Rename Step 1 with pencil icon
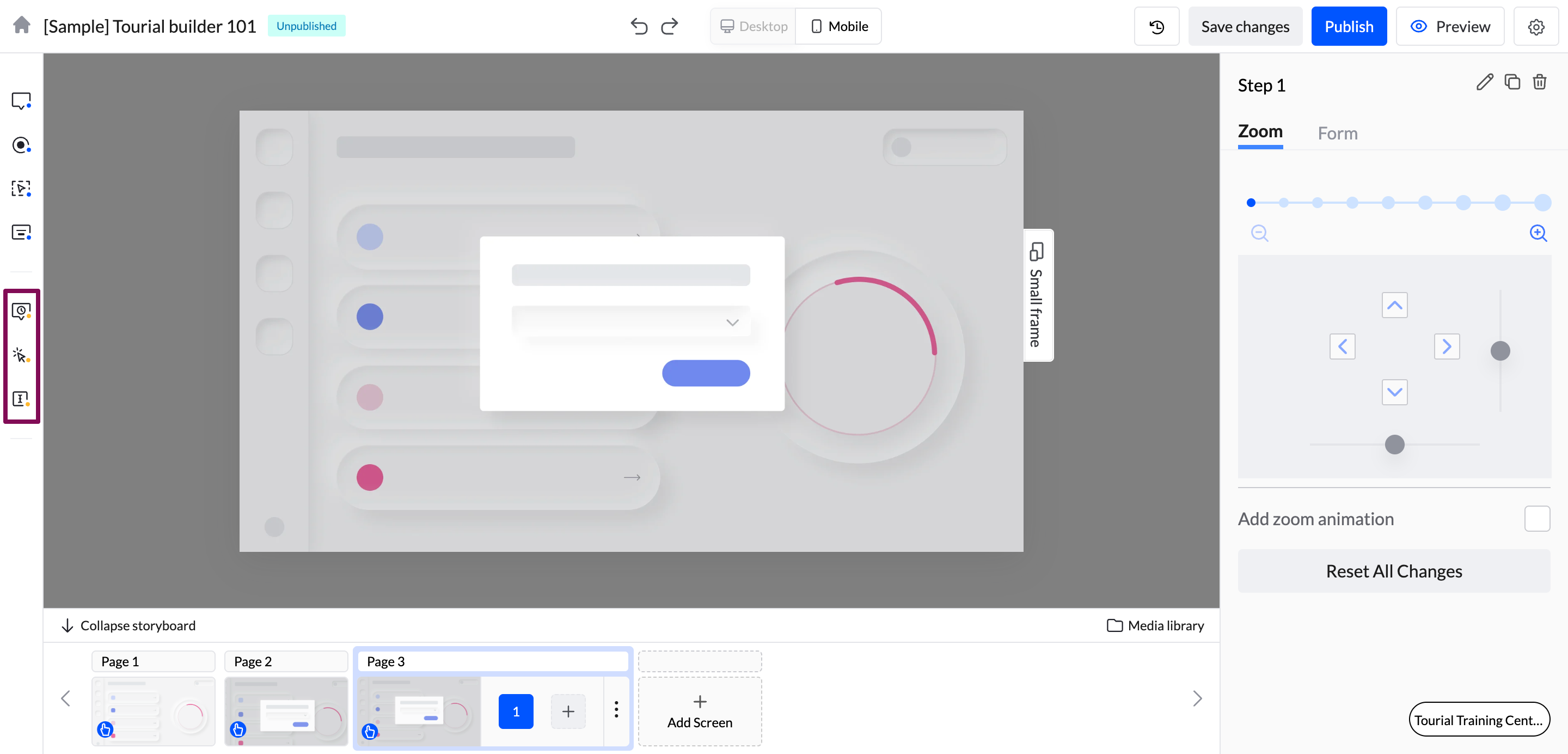The height and width of the screenshot is (754, 1568). pyautogui.click(x=1484, y=82)
